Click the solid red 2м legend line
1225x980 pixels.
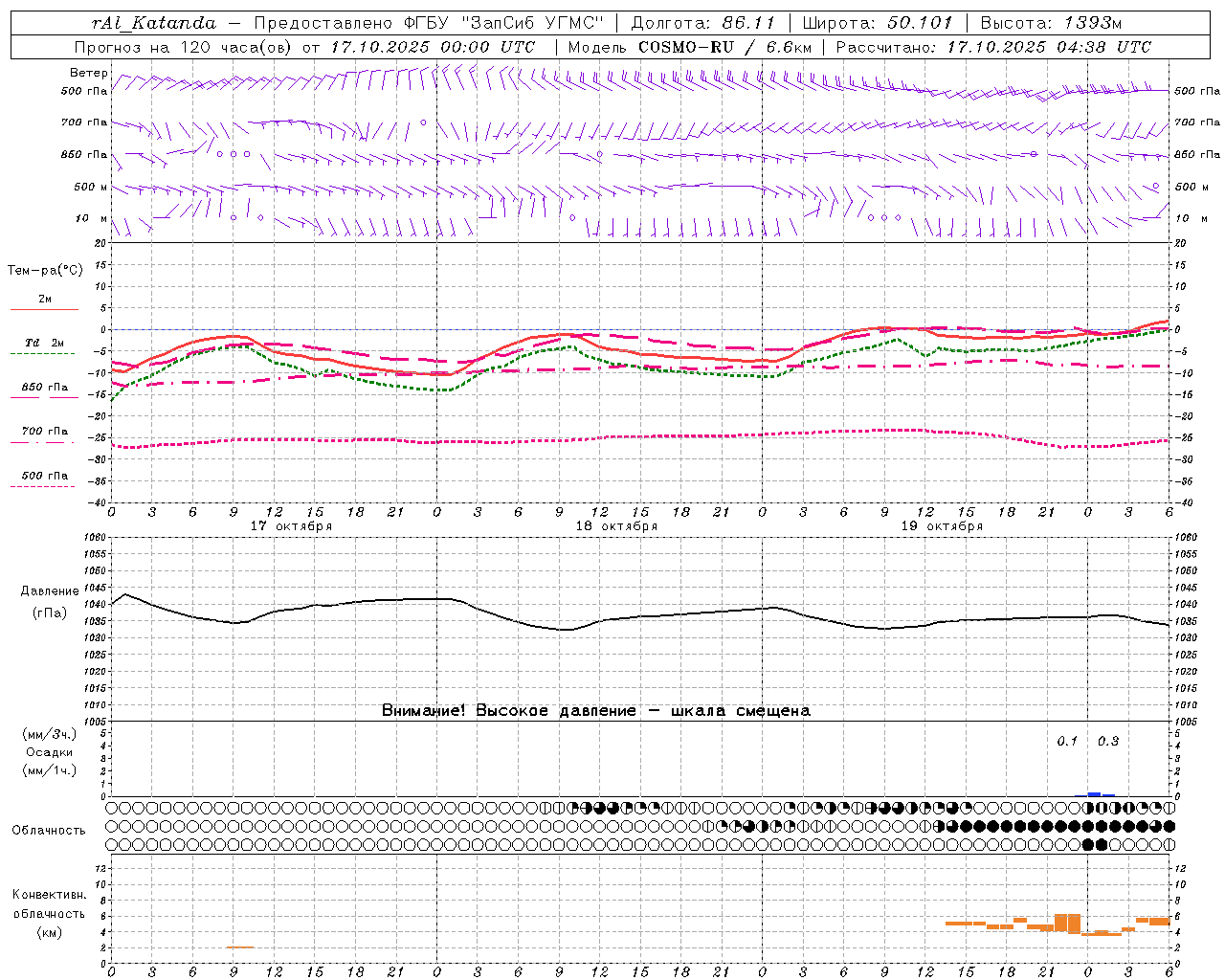(44, 309)
